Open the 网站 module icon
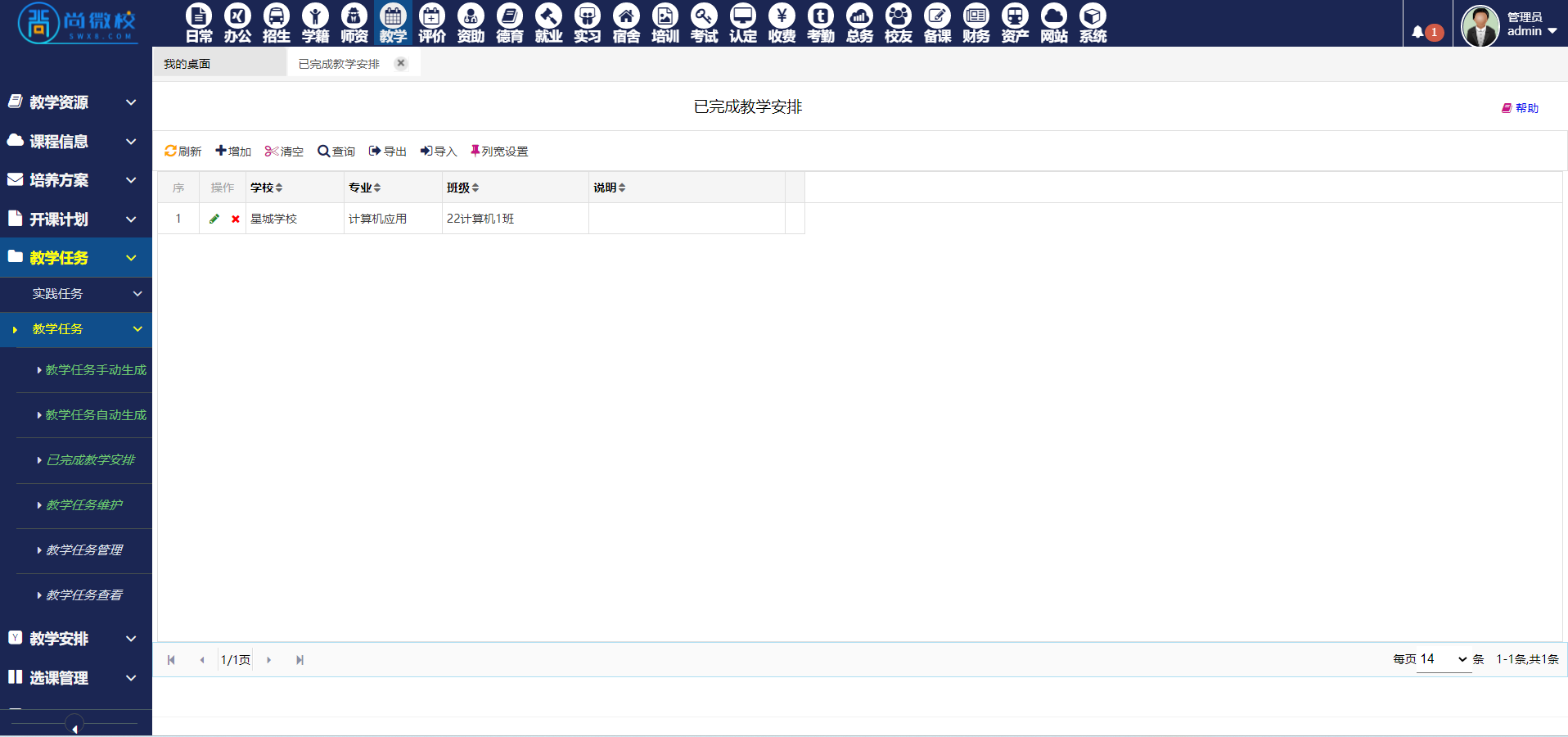Viewport: 1568px width, 737px height. [1054, 23]
